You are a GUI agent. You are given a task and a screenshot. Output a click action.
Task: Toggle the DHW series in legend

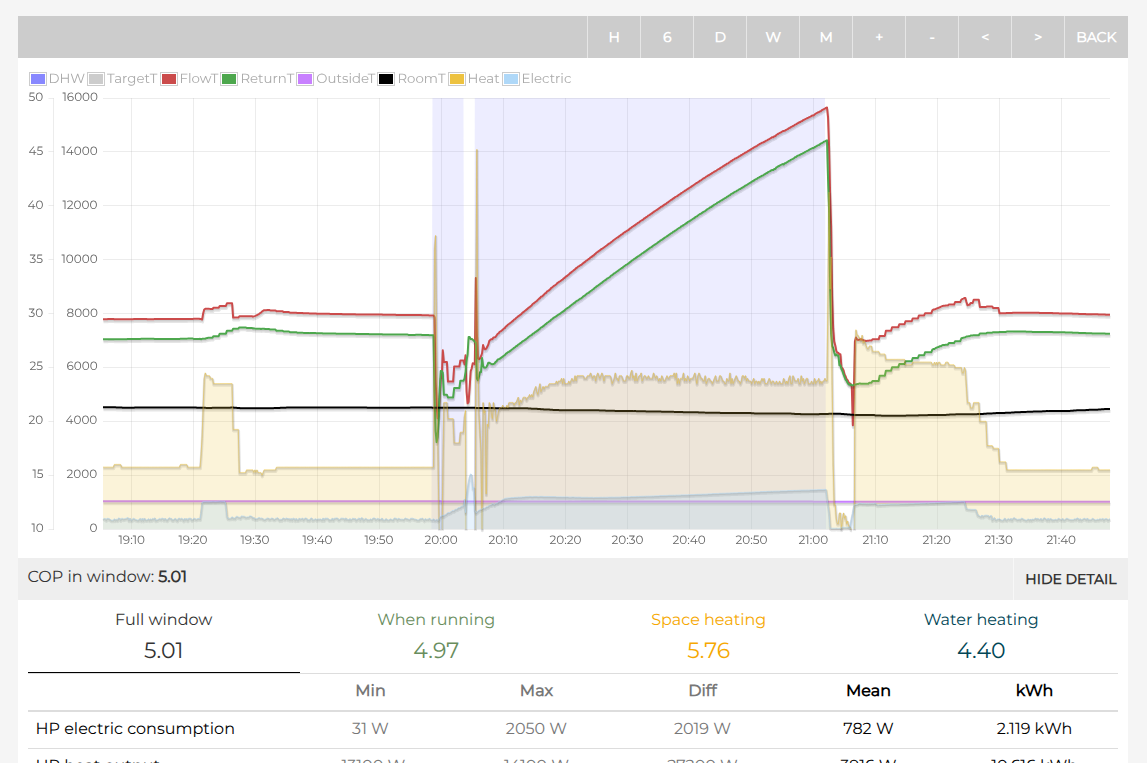(x=57, y=79)
